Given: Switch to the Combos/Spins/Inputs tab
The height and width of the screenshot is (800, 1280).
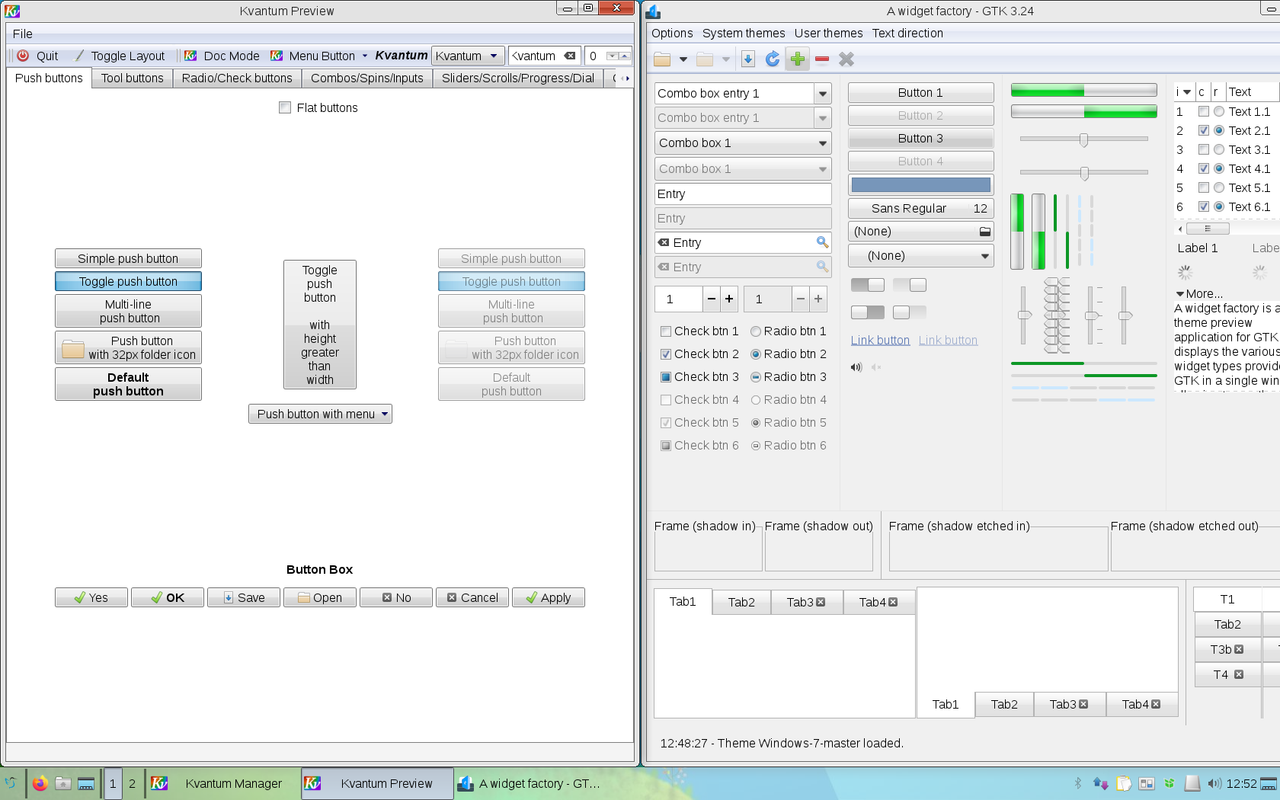Looking at the screenshot, I should tap(367, 78).
